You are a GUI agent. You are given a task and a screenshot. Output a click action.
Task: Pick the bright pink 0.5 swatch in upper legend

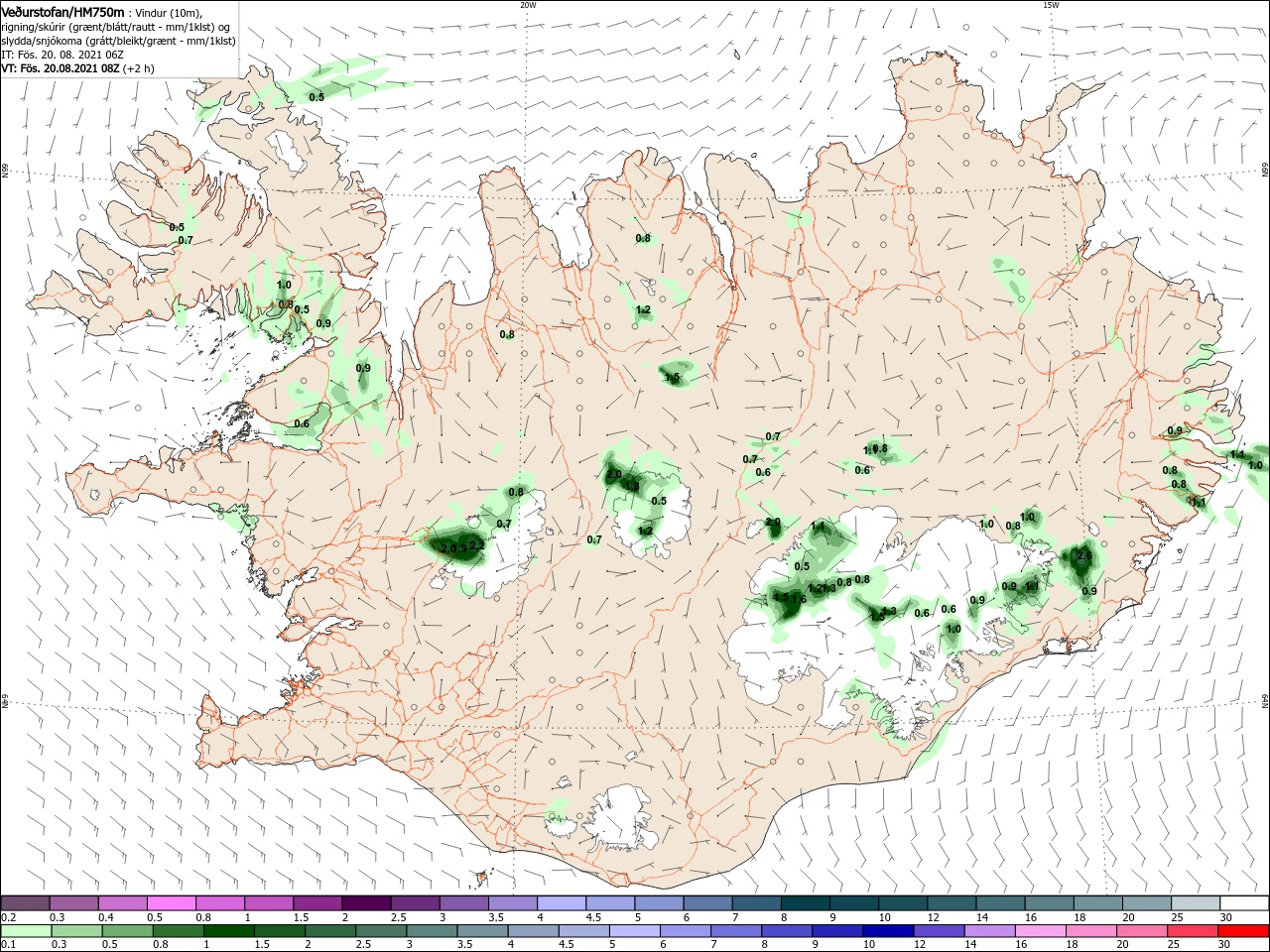171,903
